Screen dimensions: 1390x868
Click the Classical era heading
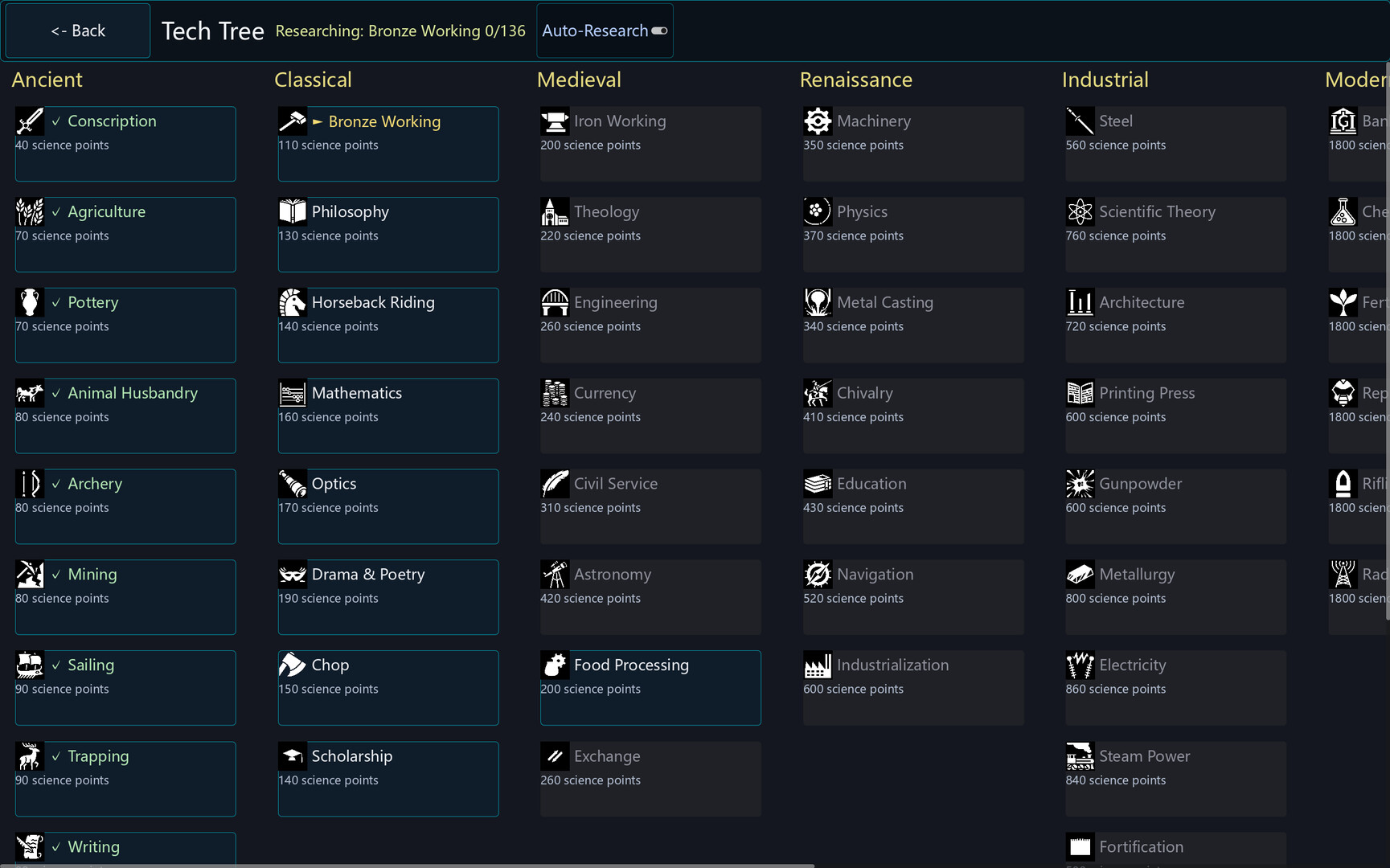[313, 80]
